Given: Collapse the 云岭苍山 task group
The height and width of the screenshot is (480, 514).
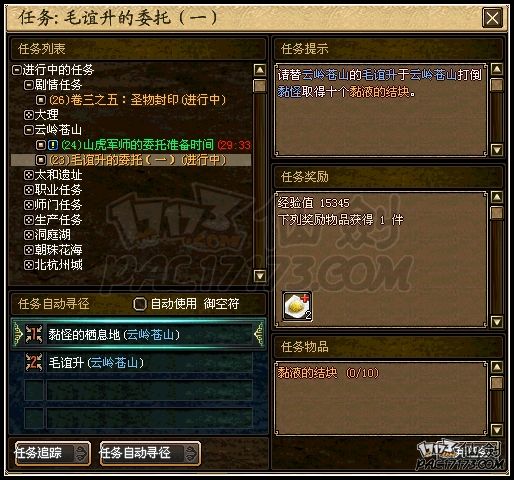Looking at the screenshot, I should pos(29,130).
